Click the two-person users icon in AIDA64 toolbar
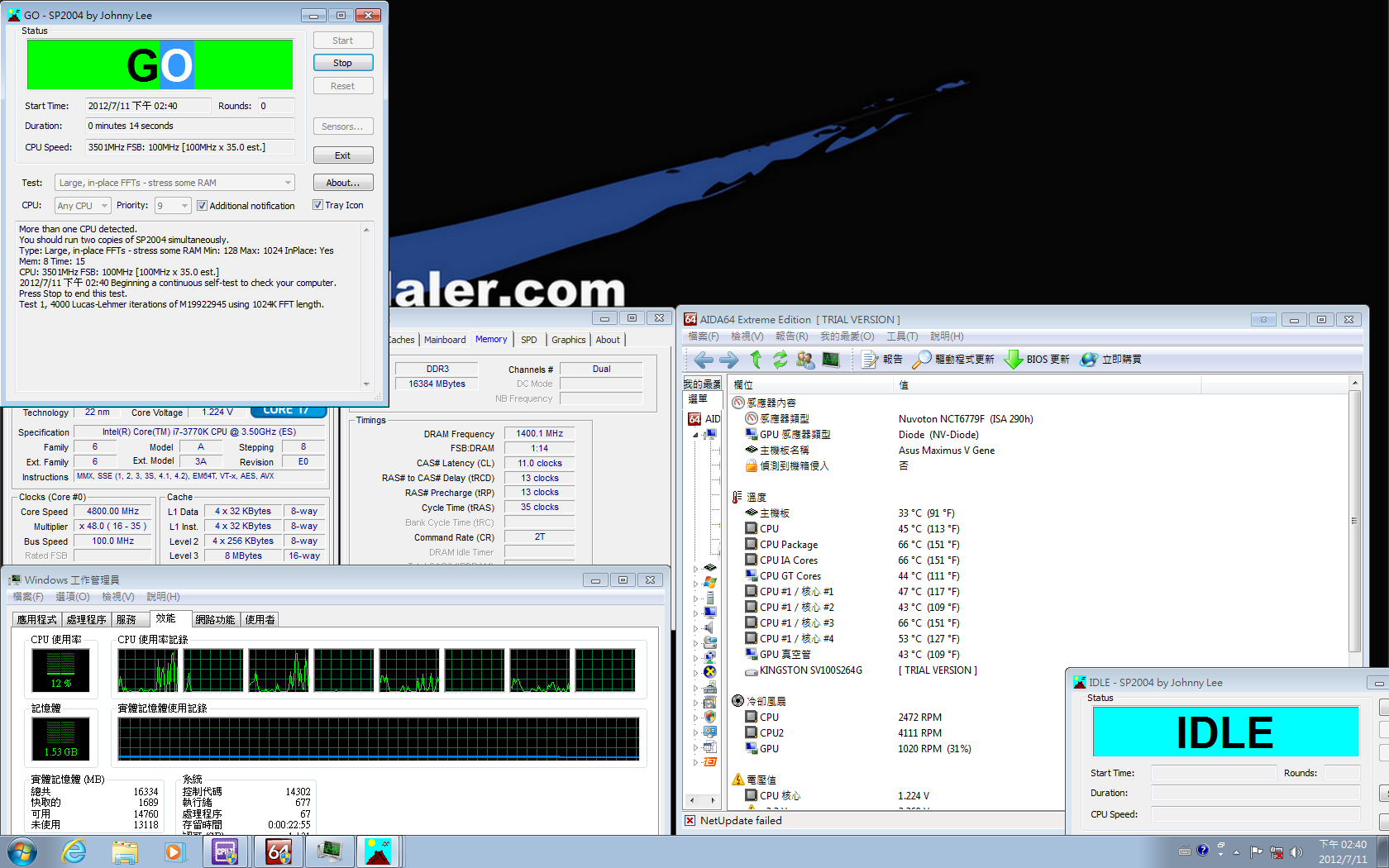 [x=805, y=360]
